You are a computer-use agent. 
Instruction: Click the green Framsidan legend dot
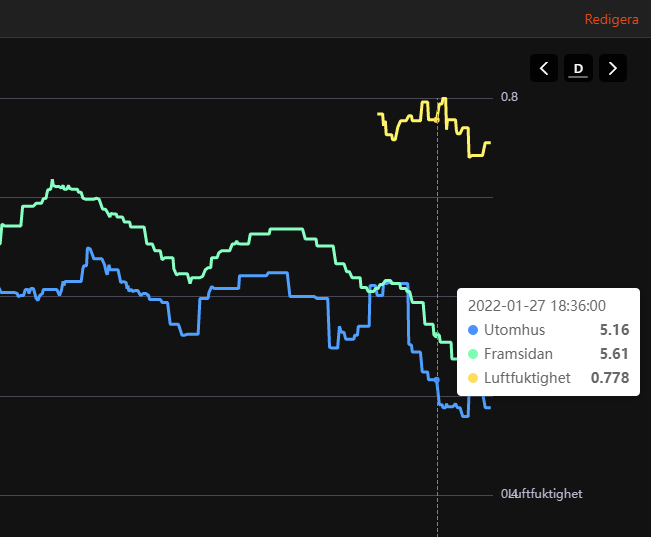(x=473, y=354)
